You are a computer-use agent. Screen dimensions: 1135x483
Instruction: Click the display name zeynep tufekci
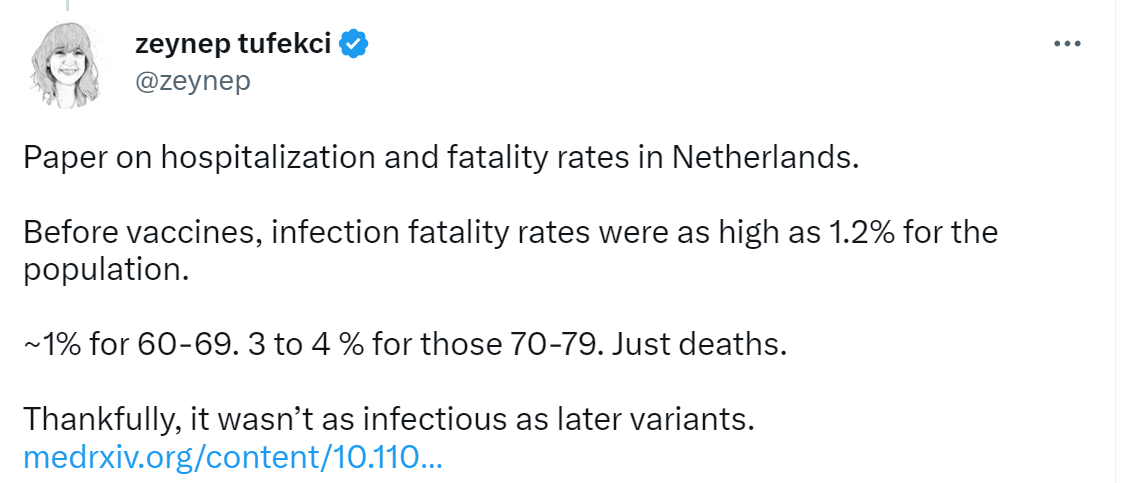point(233,45)
